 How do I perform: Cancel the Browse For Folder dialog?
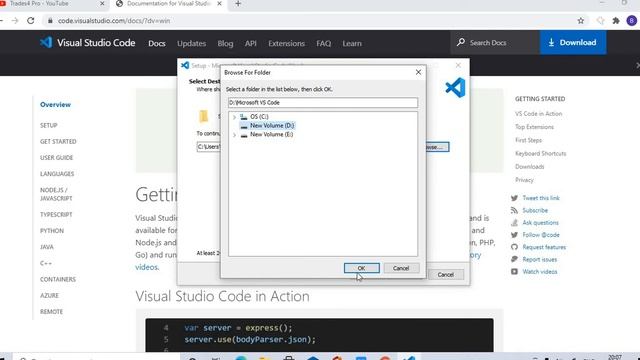[x=401, y=268]
